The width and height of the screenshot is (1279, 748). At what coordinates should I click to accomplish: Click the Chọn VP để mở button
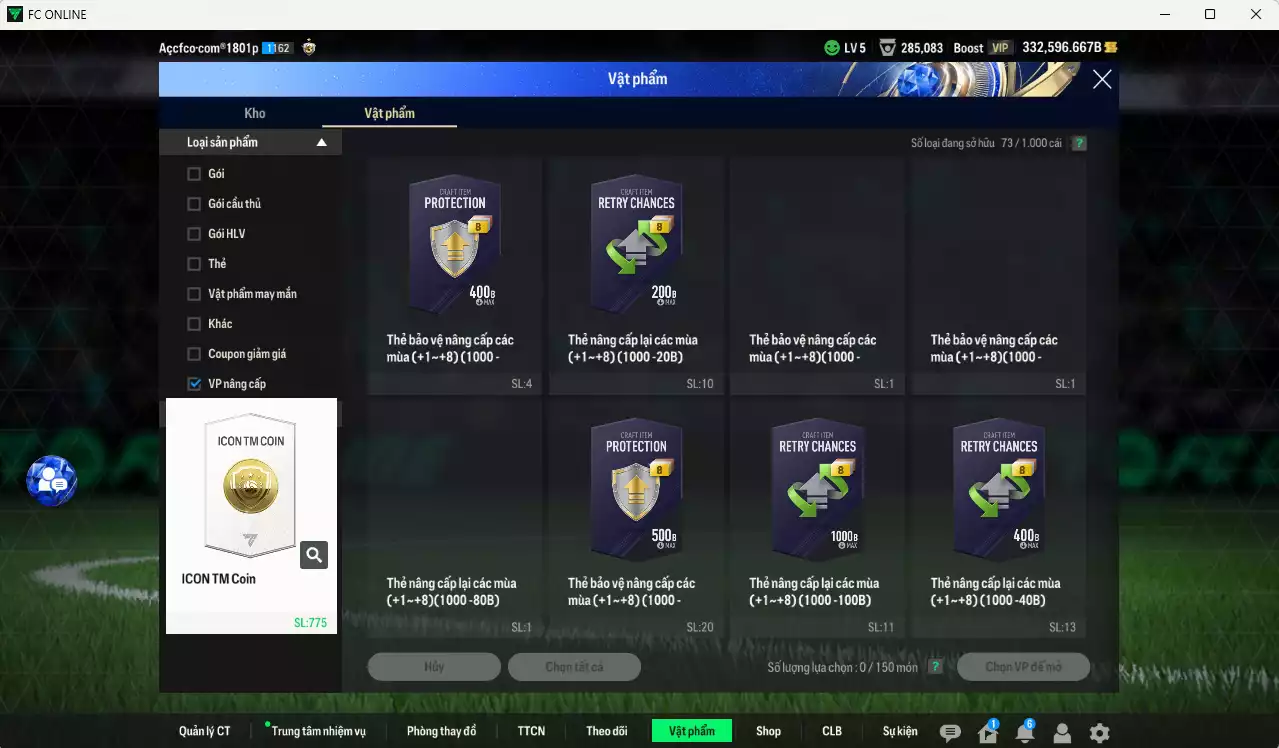pyautogui.click(x=1023, y=667)
